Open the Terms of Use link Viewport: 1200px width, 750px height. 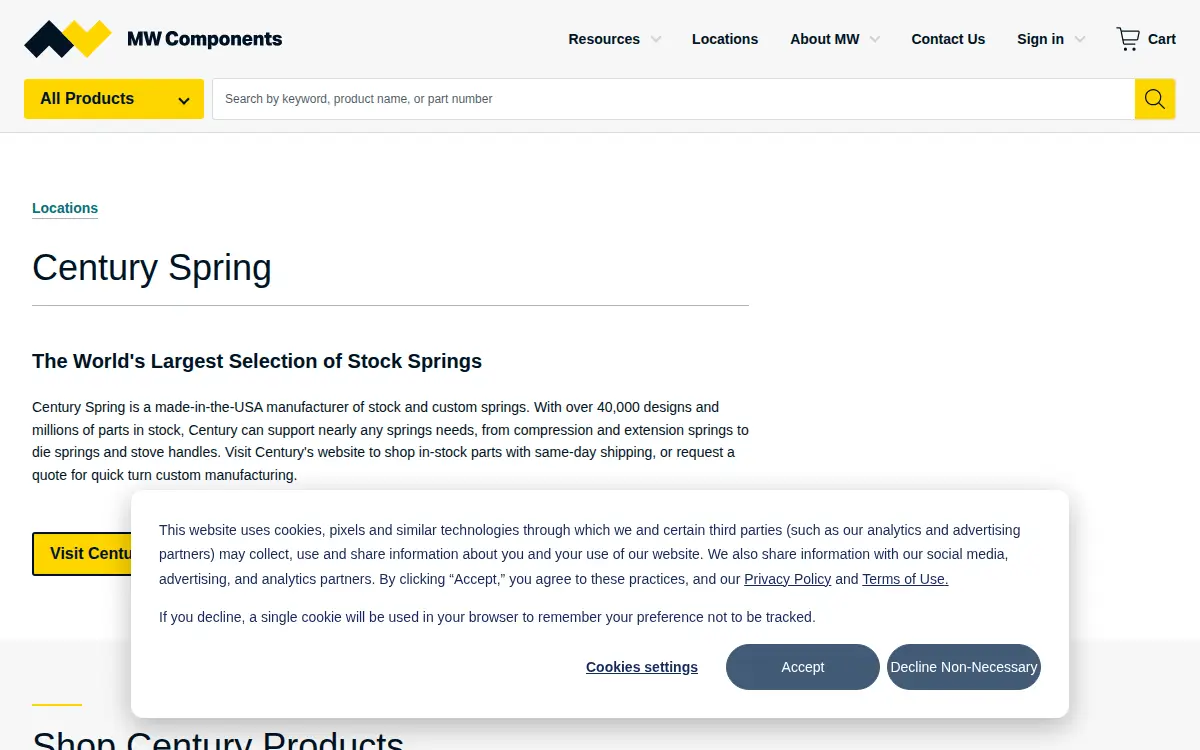[905, 579]
